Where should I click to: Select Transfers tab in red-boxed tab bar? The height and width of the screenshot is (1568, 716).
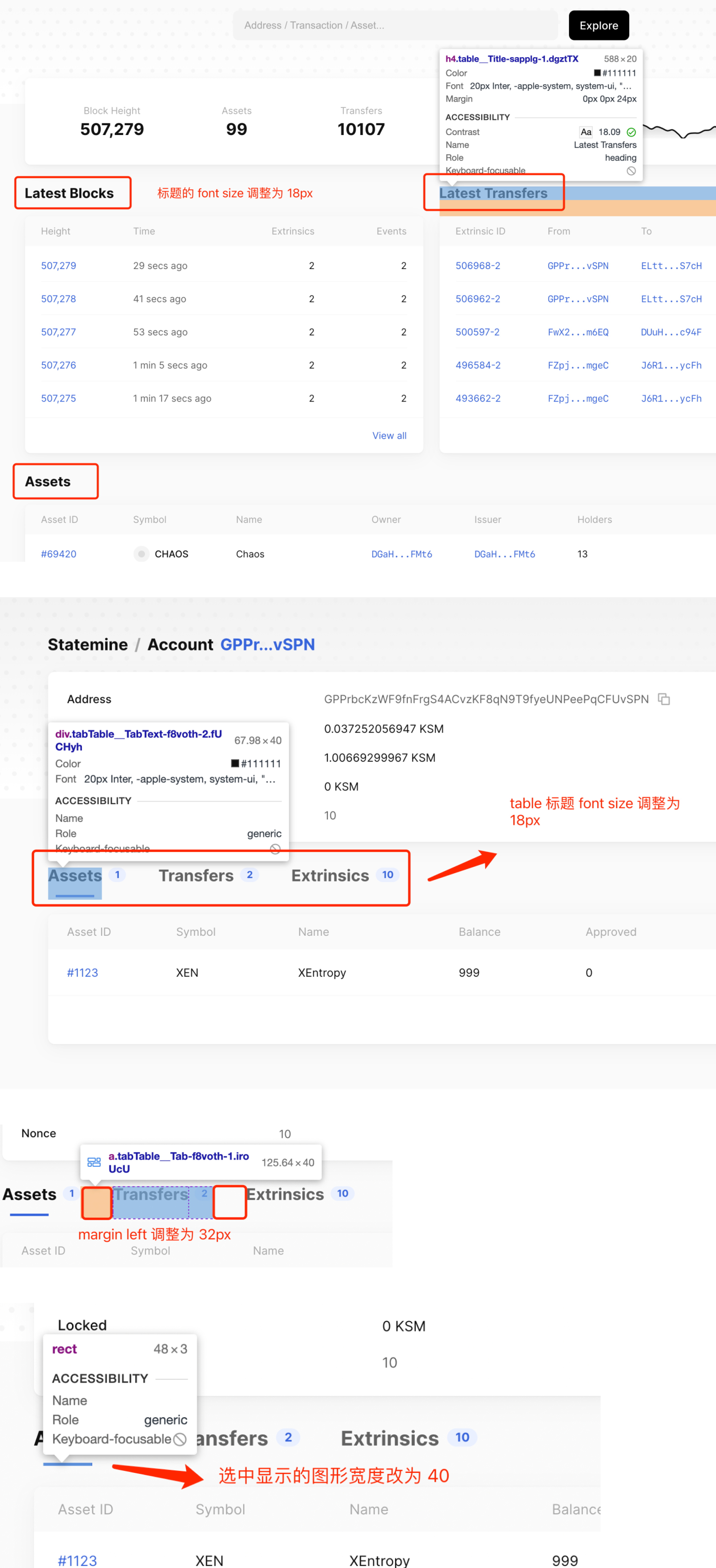point(196,876)
